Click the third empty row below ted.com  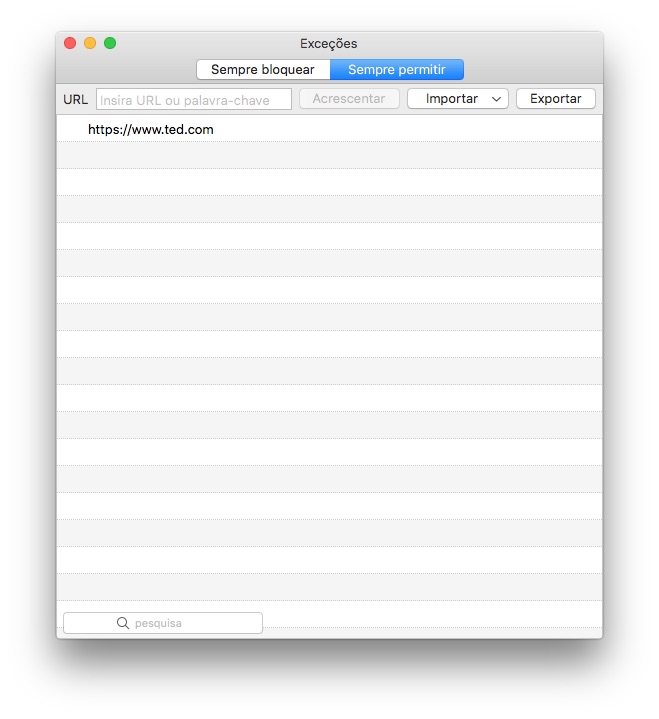point(329,209)
